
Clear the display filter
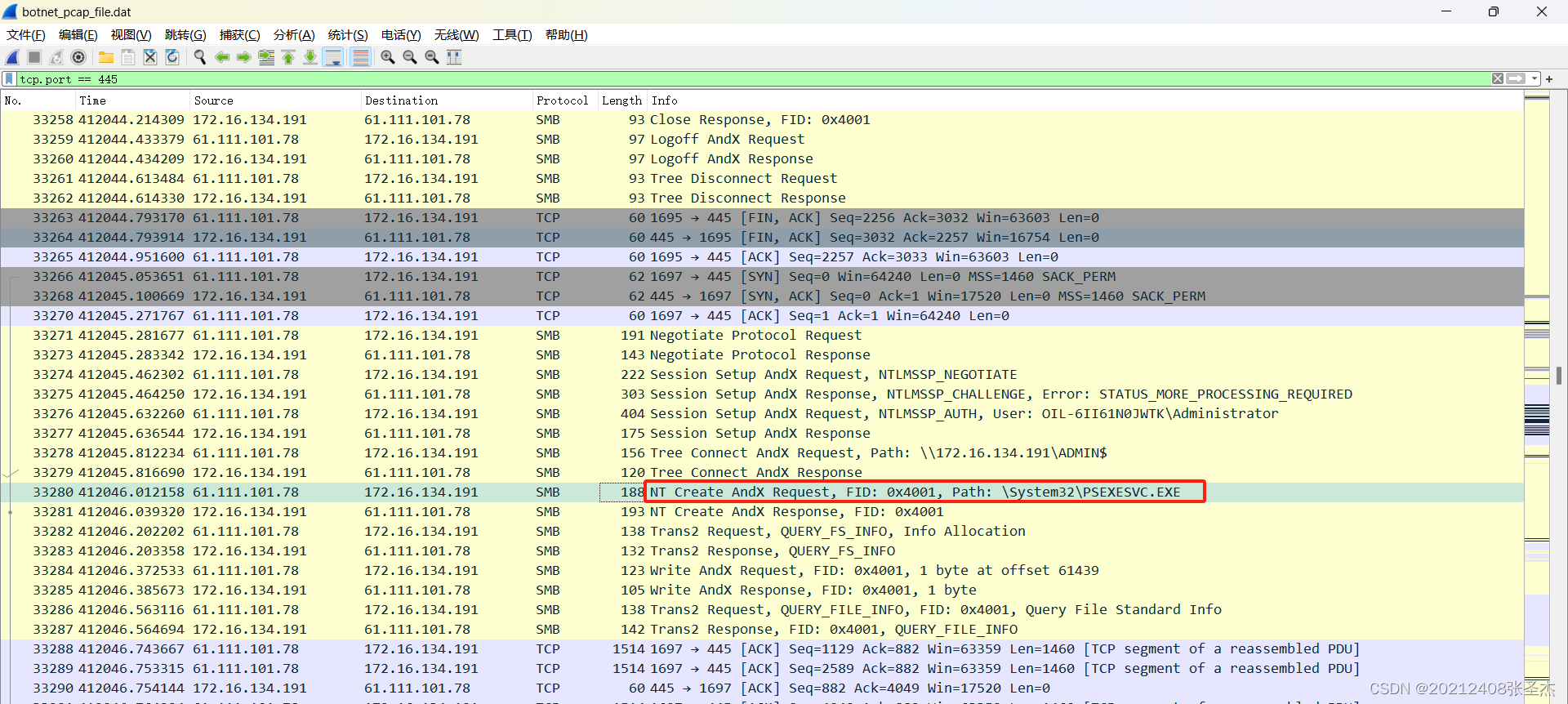[x=1498, y=79]
